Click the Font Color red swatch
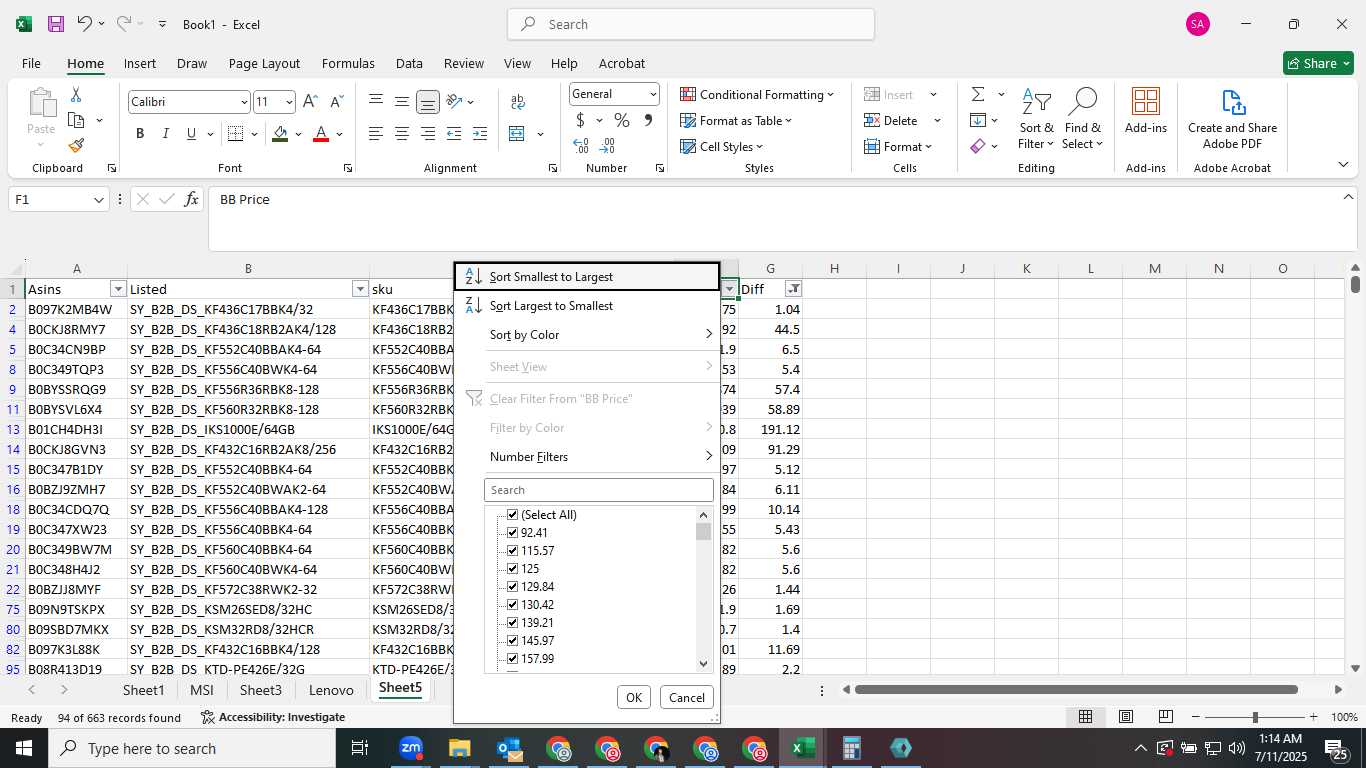 pos(321,134)
